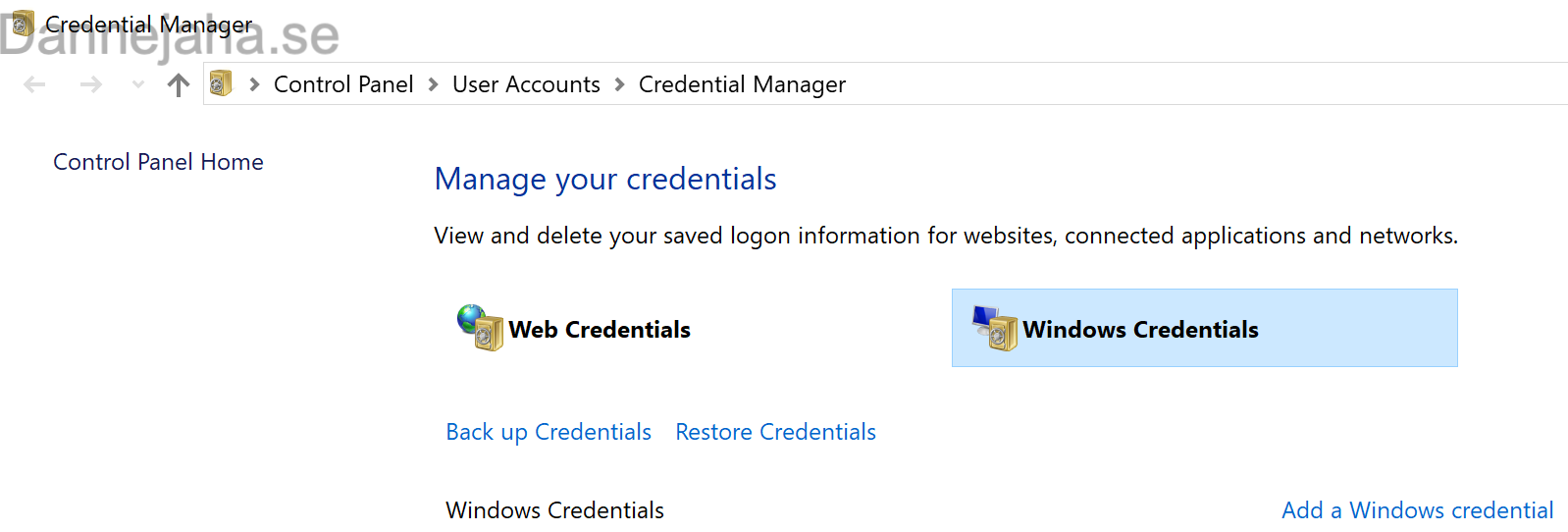This screenshot has width=1568, height=532.
Task: Open the Back up Credentials link
Action: [x=549, y=432]
